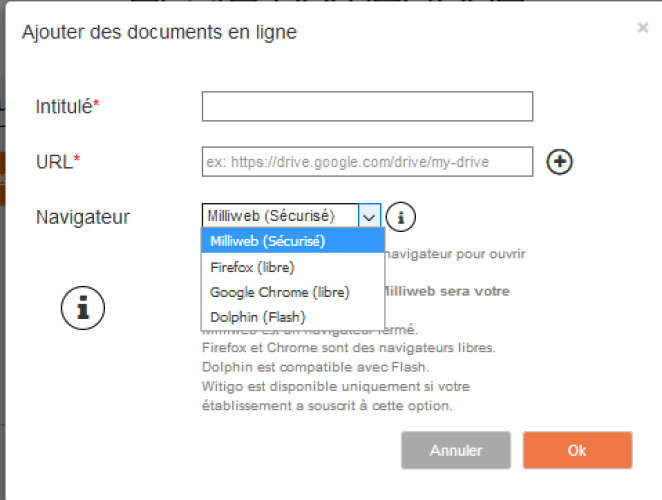Confirm with the orange Ok button
The width and height of the screenshot is (662, 500).
click(x=577, y=450)
